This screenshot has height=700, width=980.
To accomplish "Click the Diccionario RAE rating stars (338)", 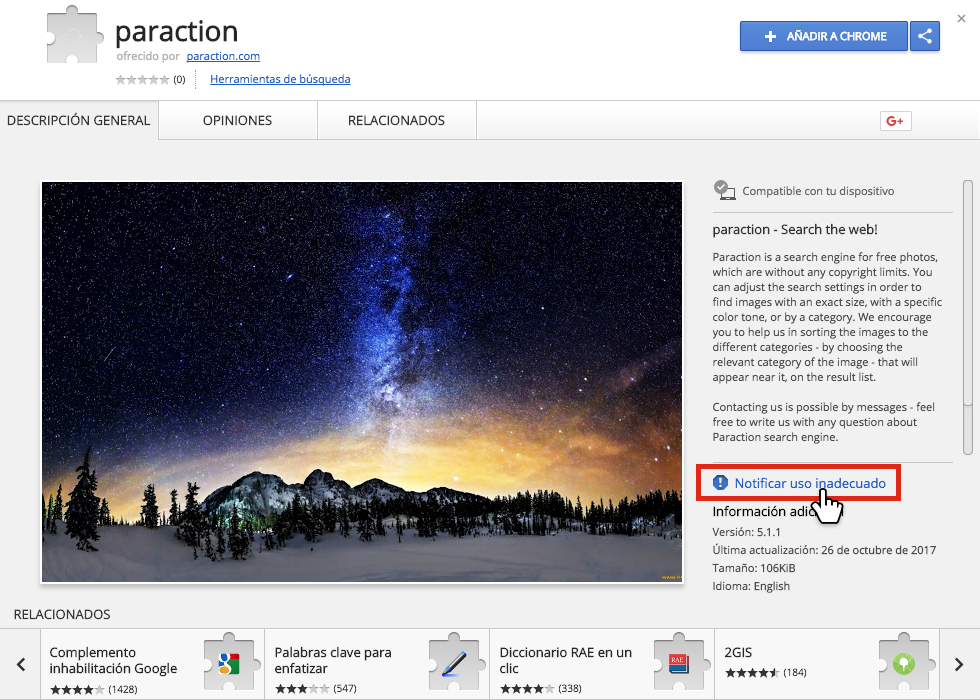I will pyautogui.click(x=527, y=689).
